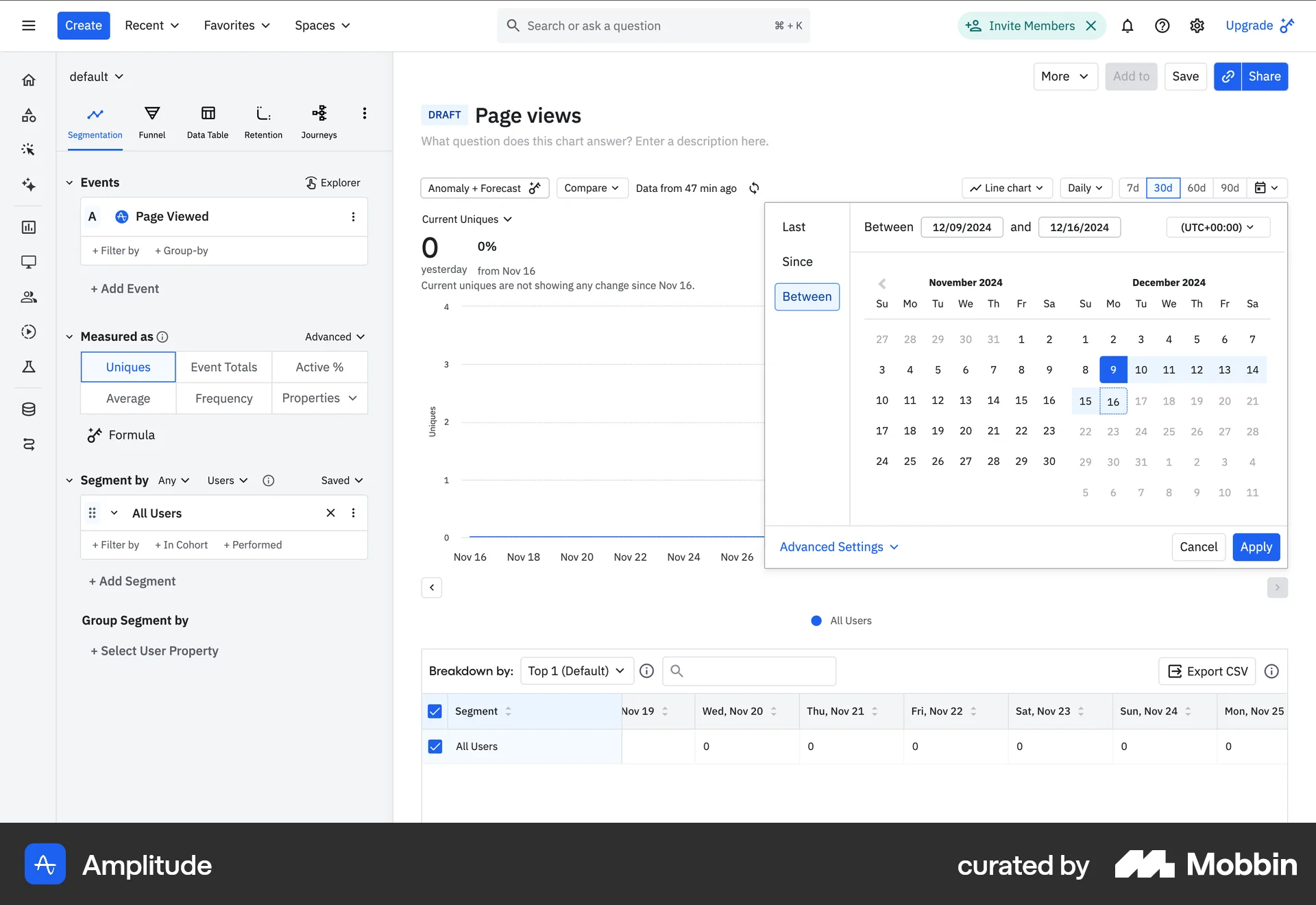Apply the selected date range
The image size is (1316, 905).
point(1256,546)
